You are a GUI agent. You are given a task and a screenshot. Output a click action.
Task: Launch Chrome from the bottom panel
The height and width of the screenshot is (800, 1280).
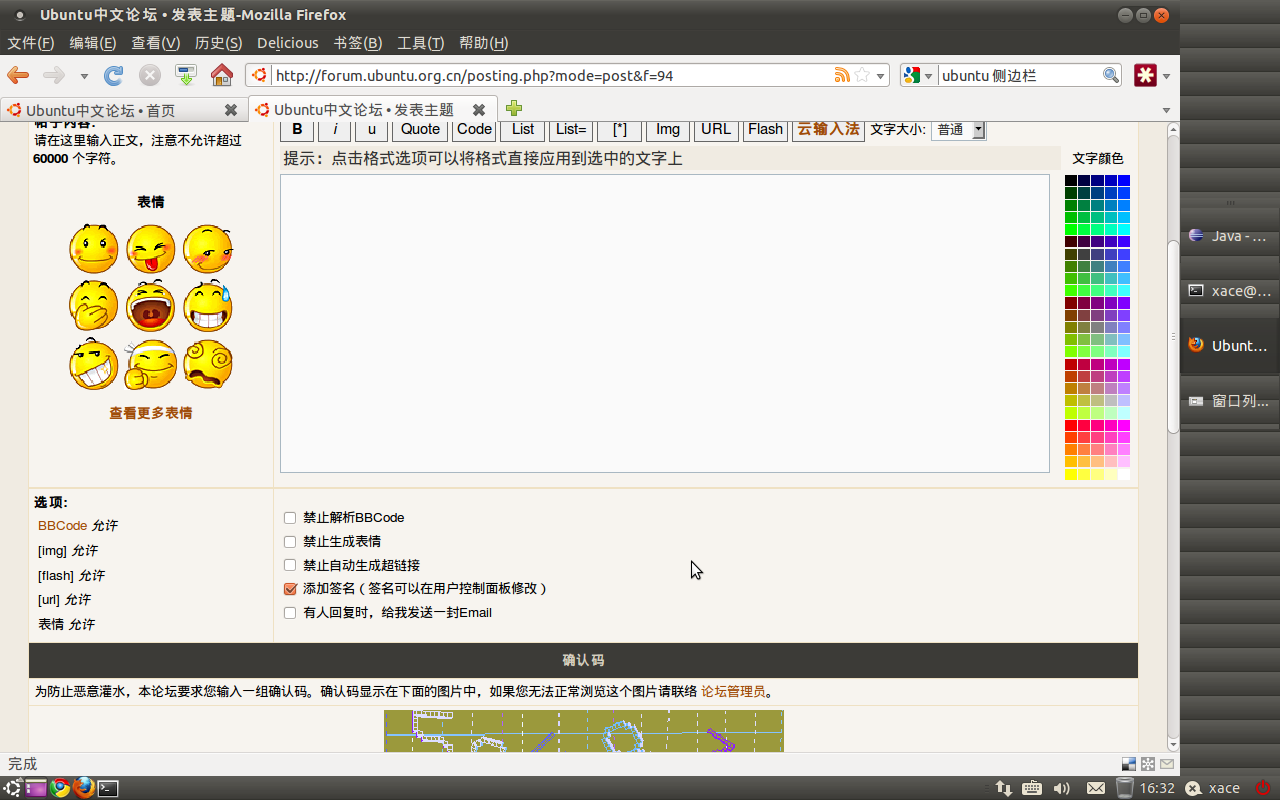(x=60, y=788)
